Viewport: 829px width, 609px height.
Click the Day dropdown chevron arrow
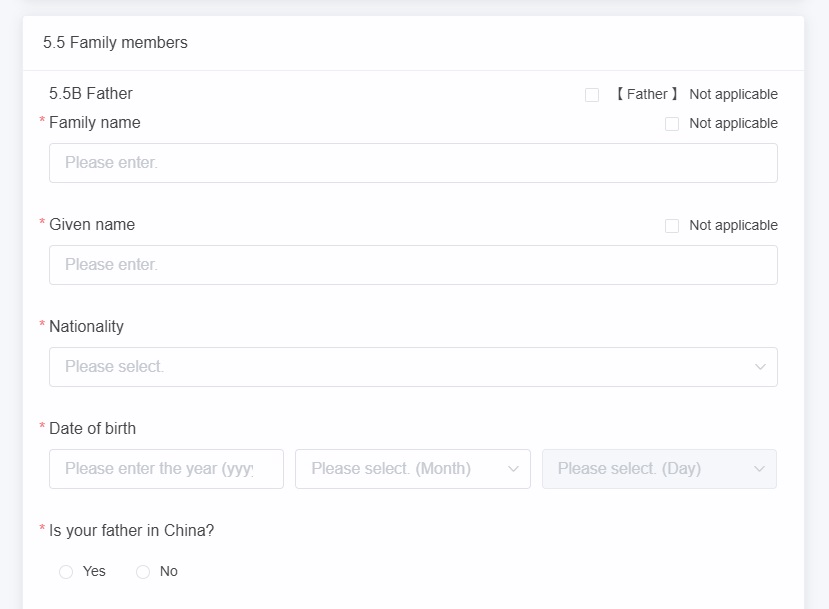click(x=759, y=469)
